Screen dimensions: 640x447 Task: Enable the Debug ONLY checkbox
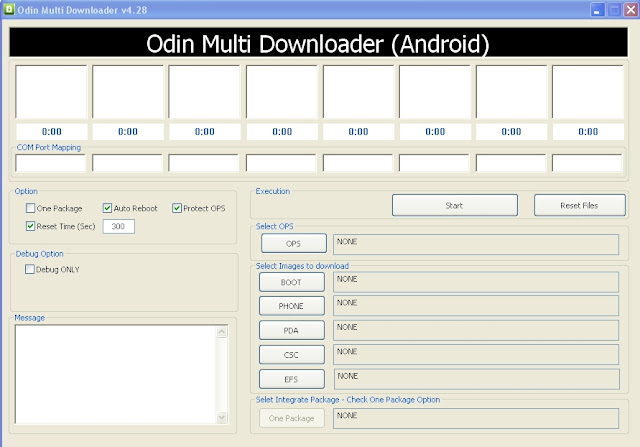(29, 269)
